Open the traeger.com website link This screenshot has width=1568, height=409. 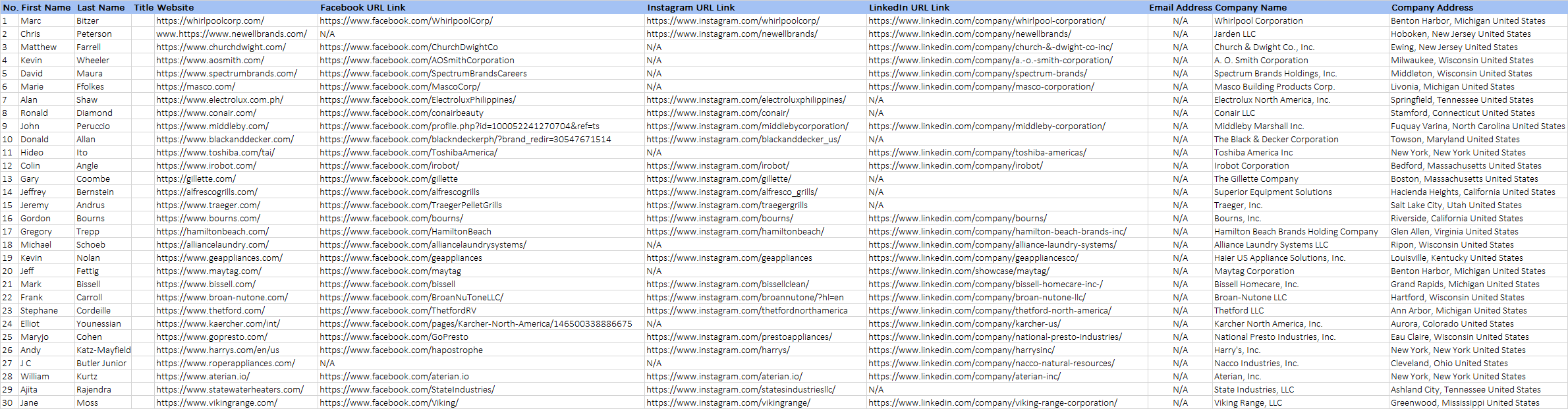tap(208, 205)
